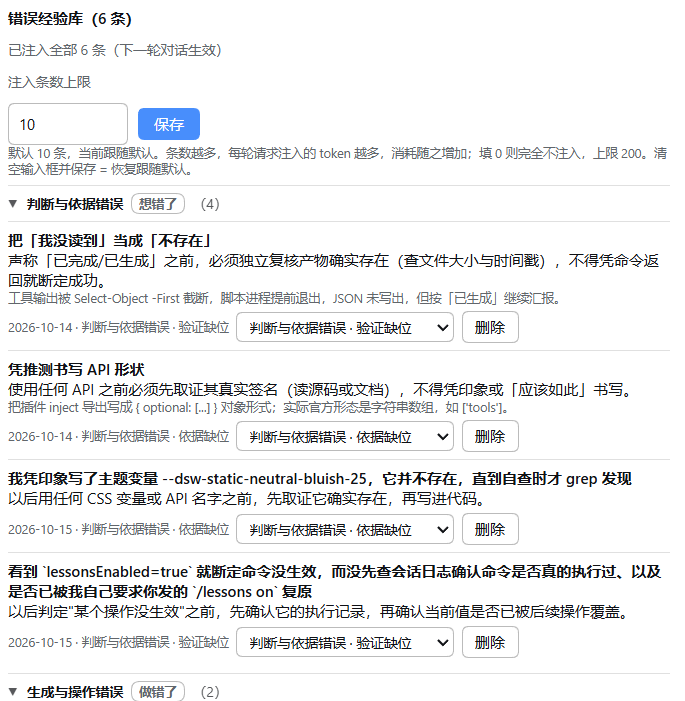The width and height of the screenshot is (685, 701).
Task: Click the (4) count beside 想错了
Action: click(x=210, y=204)
